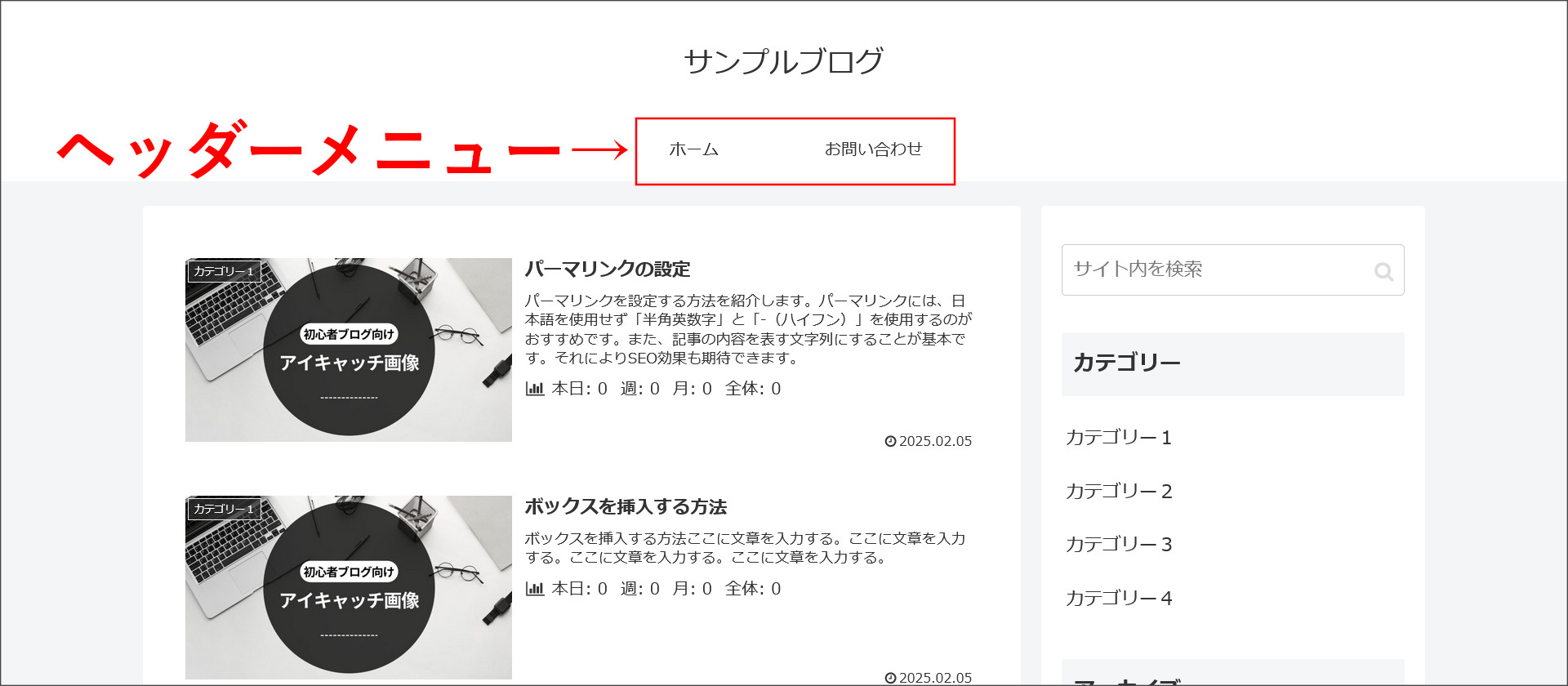Select カテゴリー4 in the sidebar
The width and height of the screenshot is (1568, 686).
[1119, 599]
